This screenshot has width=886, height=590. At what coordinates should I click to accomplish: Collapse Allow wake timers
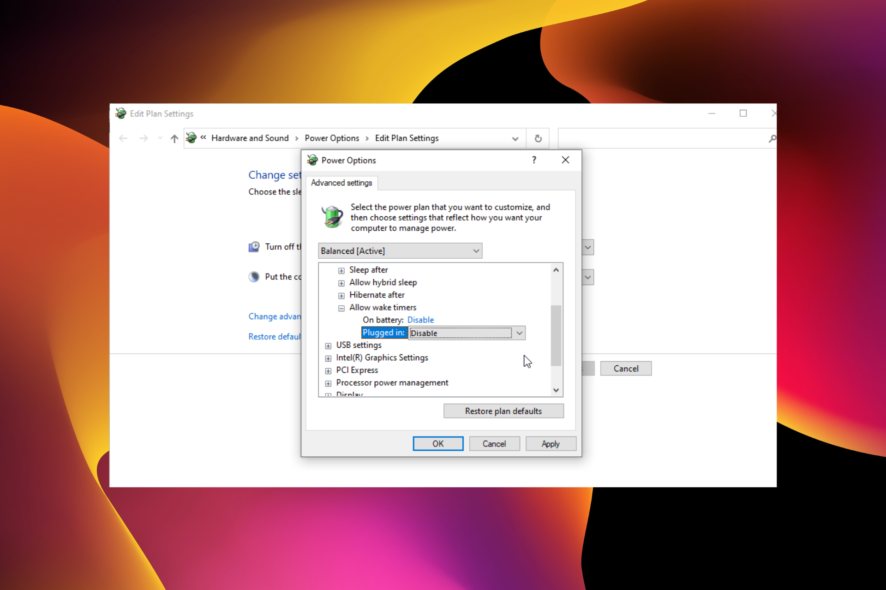pos(341,308)
